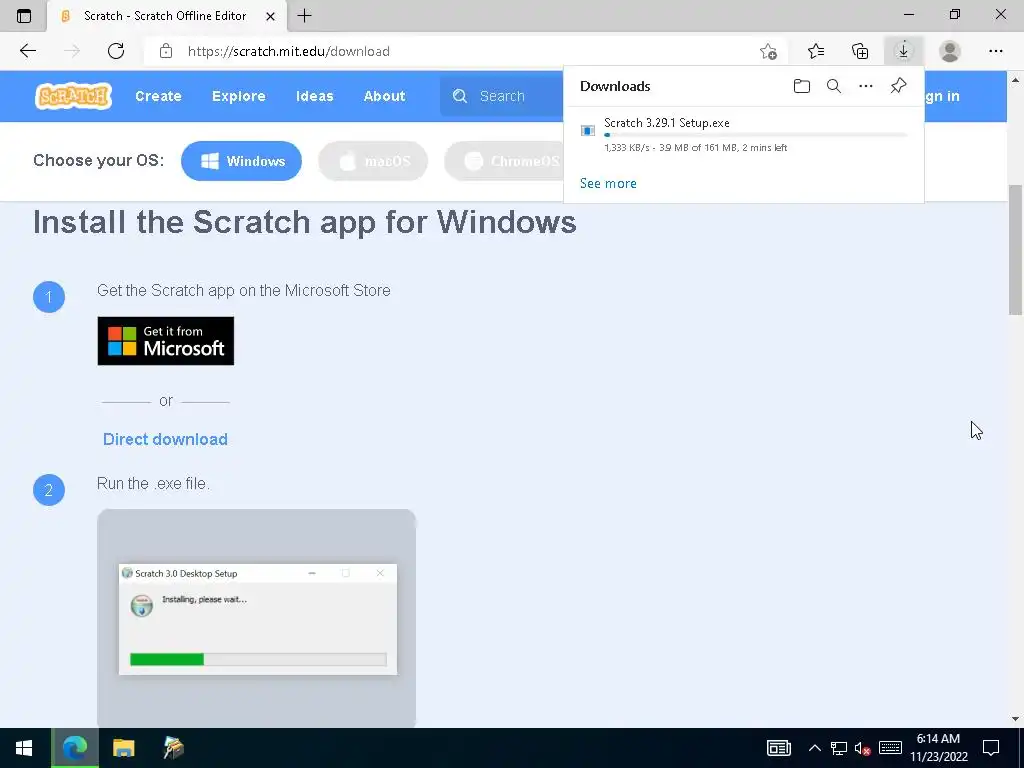Open a new browser tab

point(304,16)
